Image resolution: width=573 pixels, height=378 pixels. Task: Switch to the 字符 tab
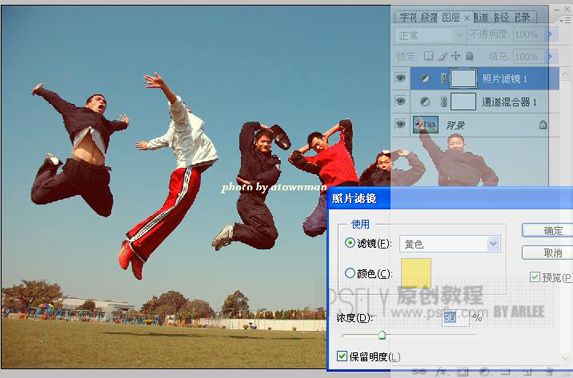pos(408,17)
